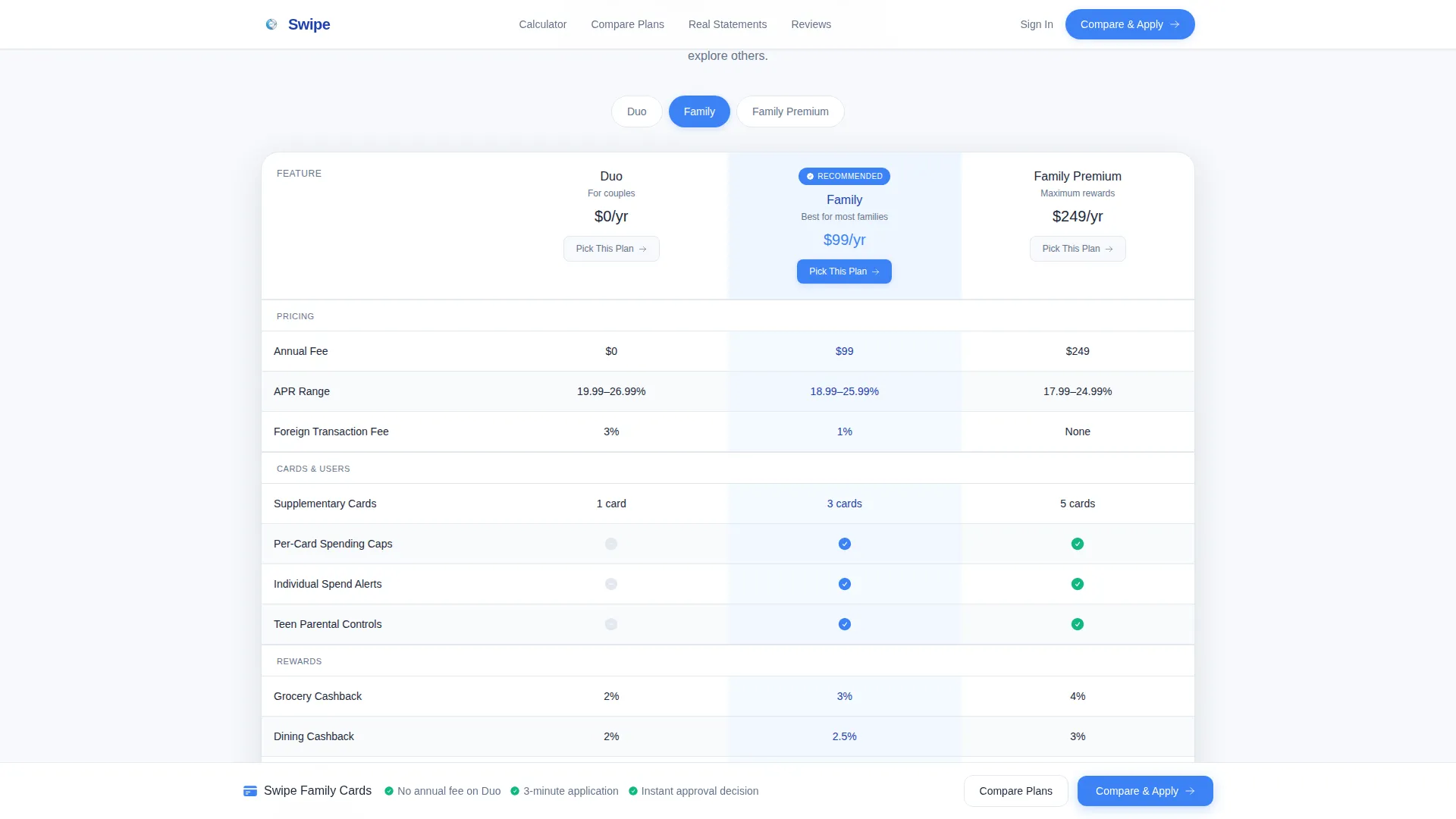This screenshot has height=819, width=1456.
Task: Click Duo grey dot for Per-Card Spending Caps
Action: coord(611,544)
